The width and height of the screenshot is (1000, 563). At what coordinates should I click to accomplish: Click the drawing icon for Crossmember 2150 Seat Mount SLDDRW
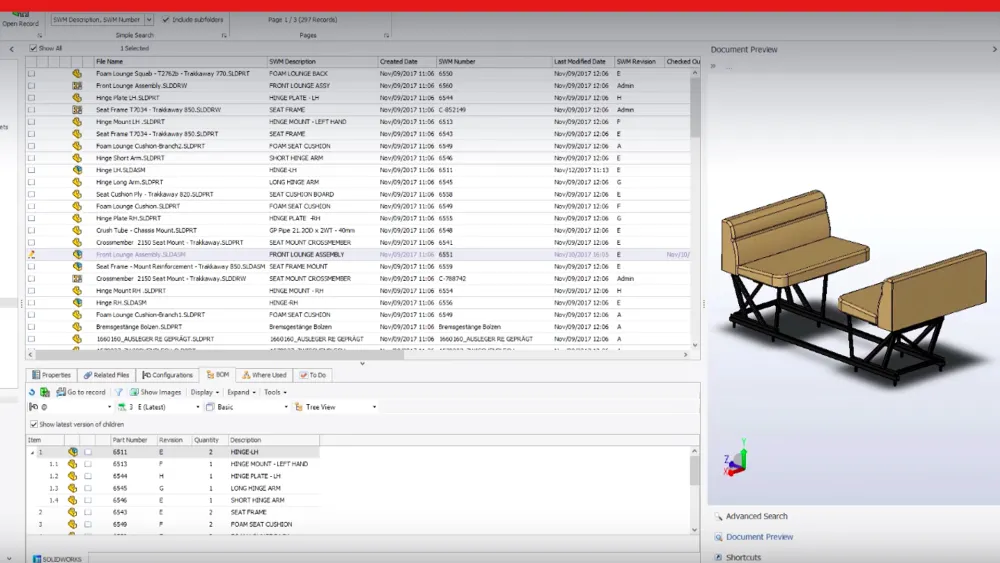(77, 279)
